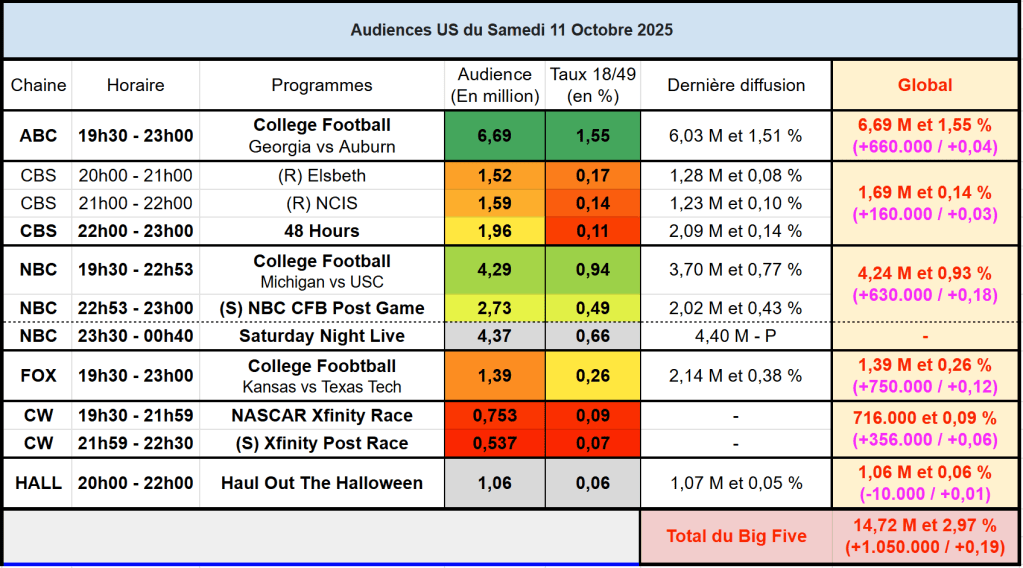Select the "48 Hours" program cell
Viewport: 1023px width, 568px height.
322,231
